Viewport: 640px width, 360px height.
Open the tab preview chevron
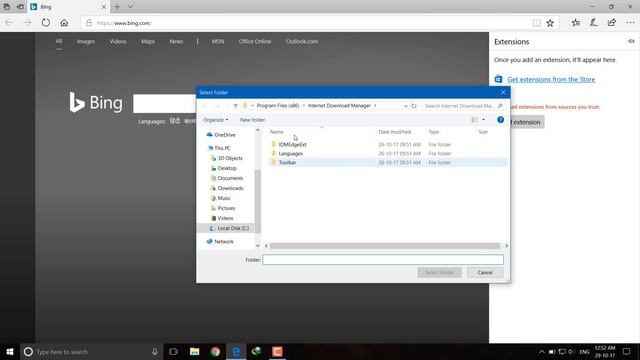(x=130, y=7)
